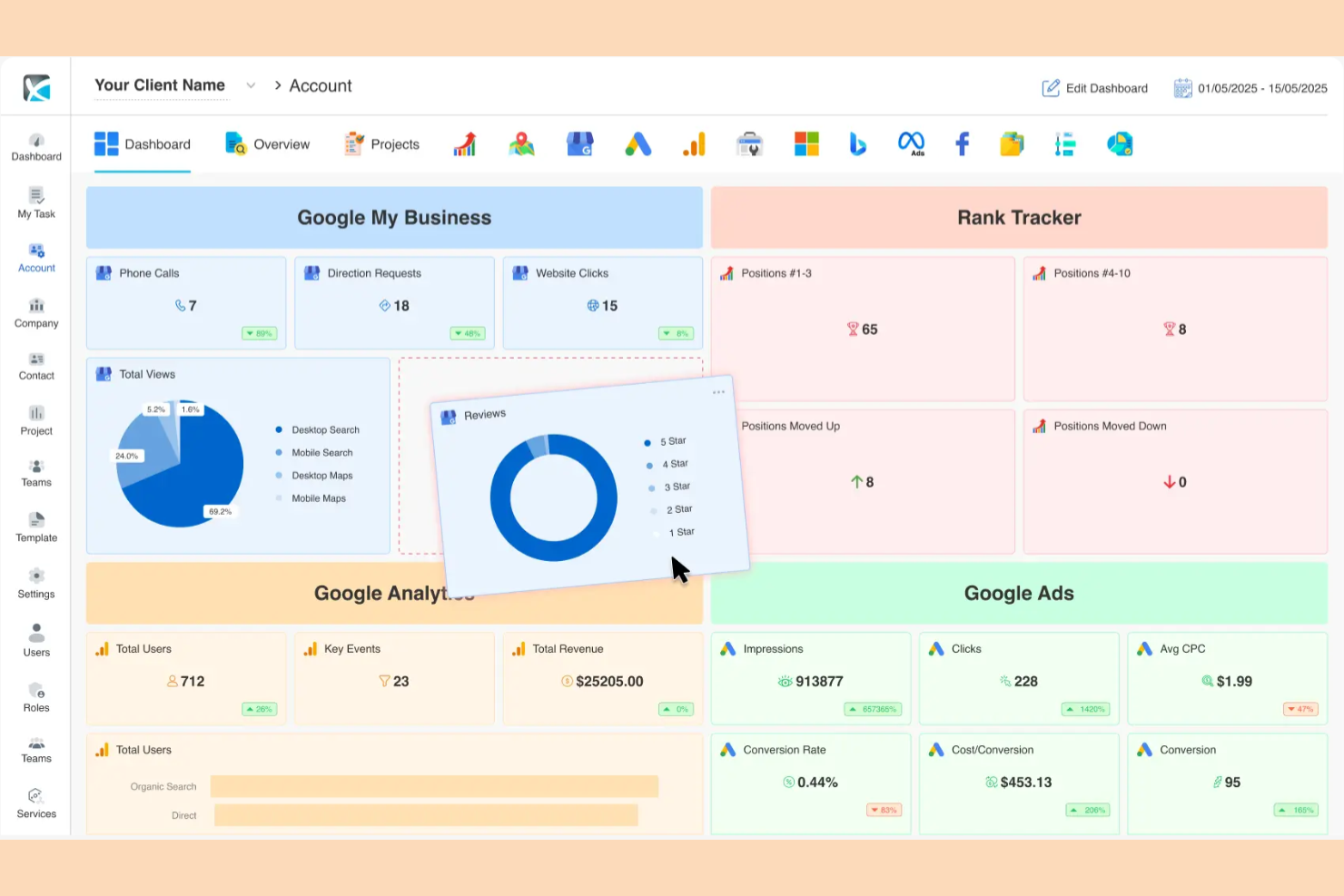Open the Search Console toolbox tab icon
Image resolution: width=1344 pixels, height=896 pixels.
[x=749, y=144]
